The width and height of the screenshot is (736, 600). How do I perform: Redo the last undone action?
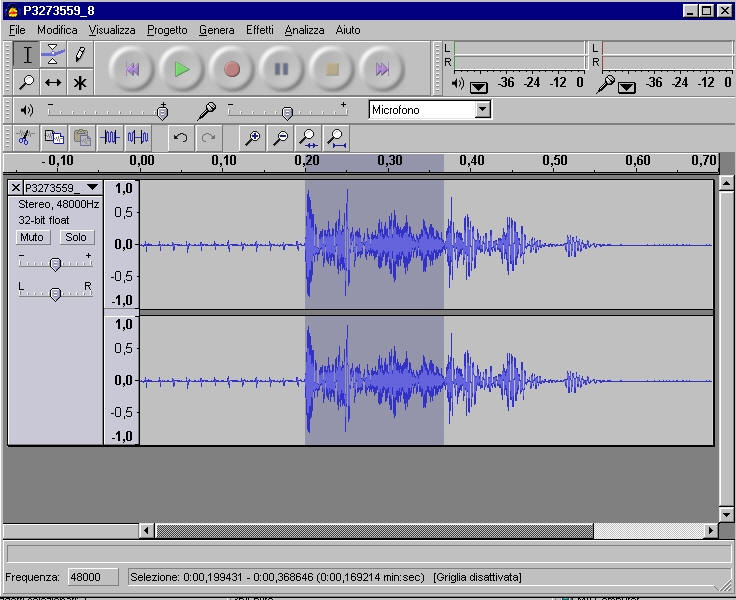(x=208, y=138)
